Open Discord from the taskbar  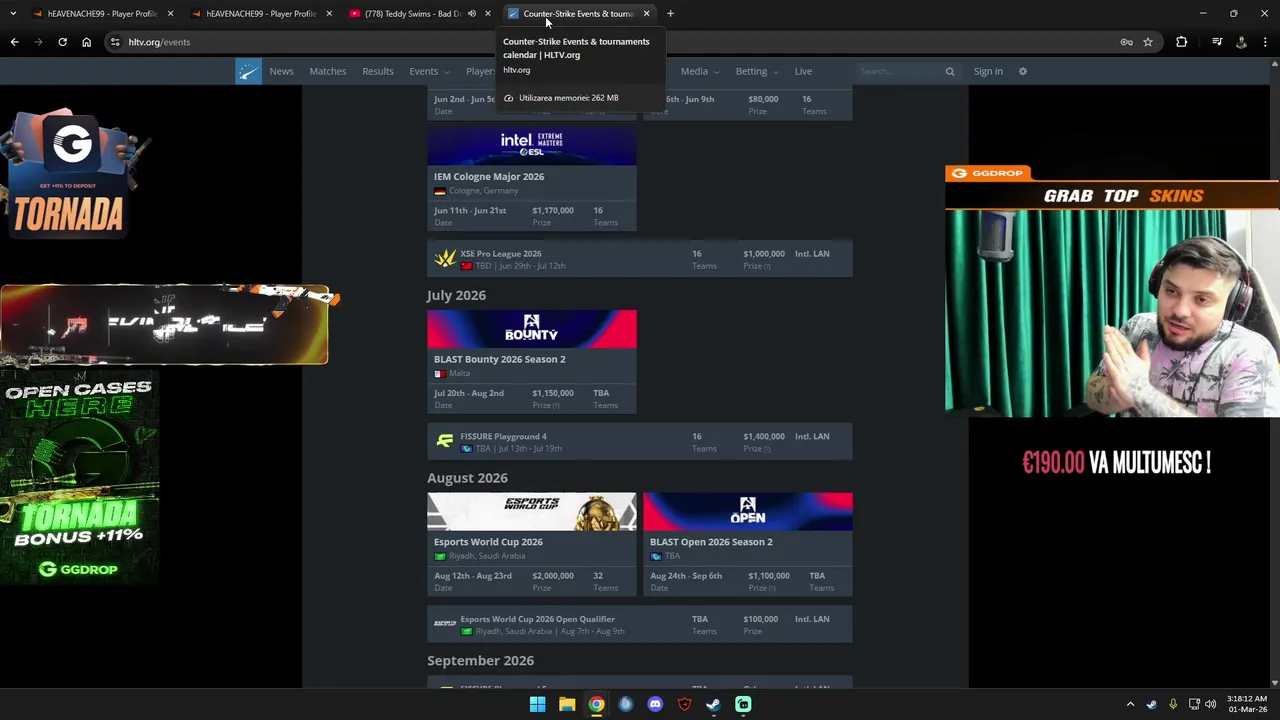(x=655, y=704)
